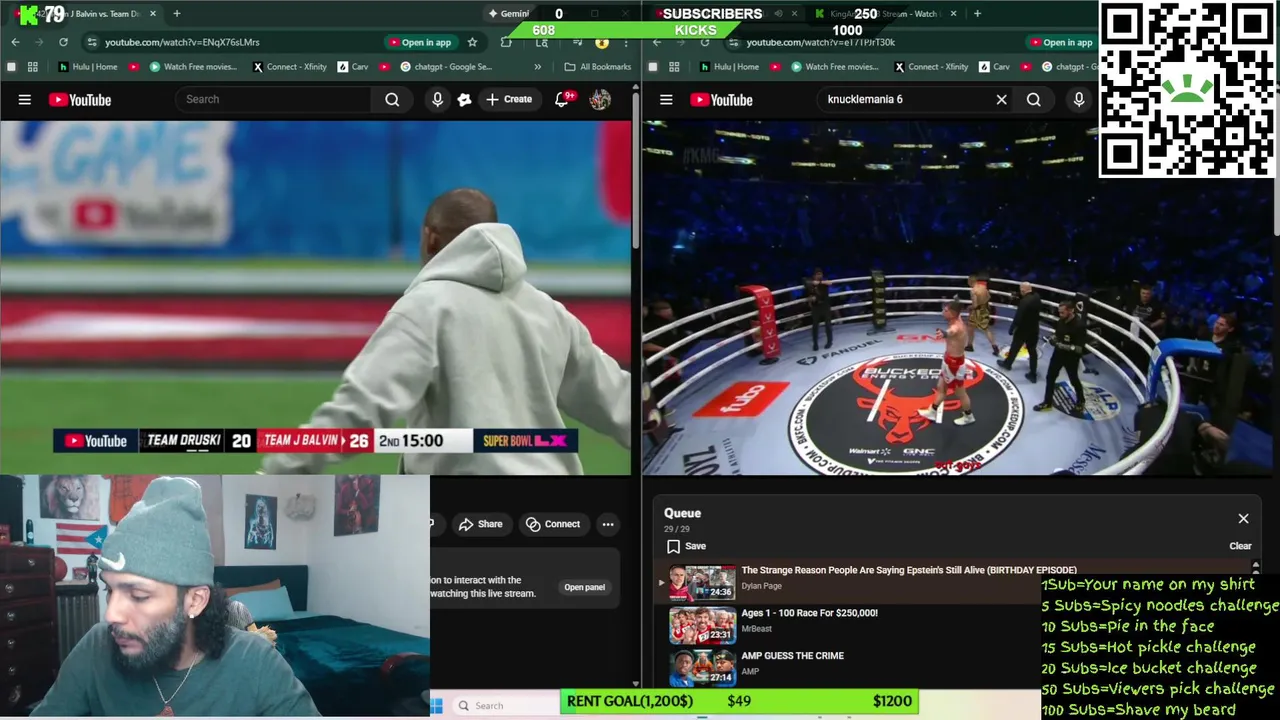Switch to the KingAr Stream tab in the right browser
This screenshot has height=720, width=1280.
click(x=885, y=13)
